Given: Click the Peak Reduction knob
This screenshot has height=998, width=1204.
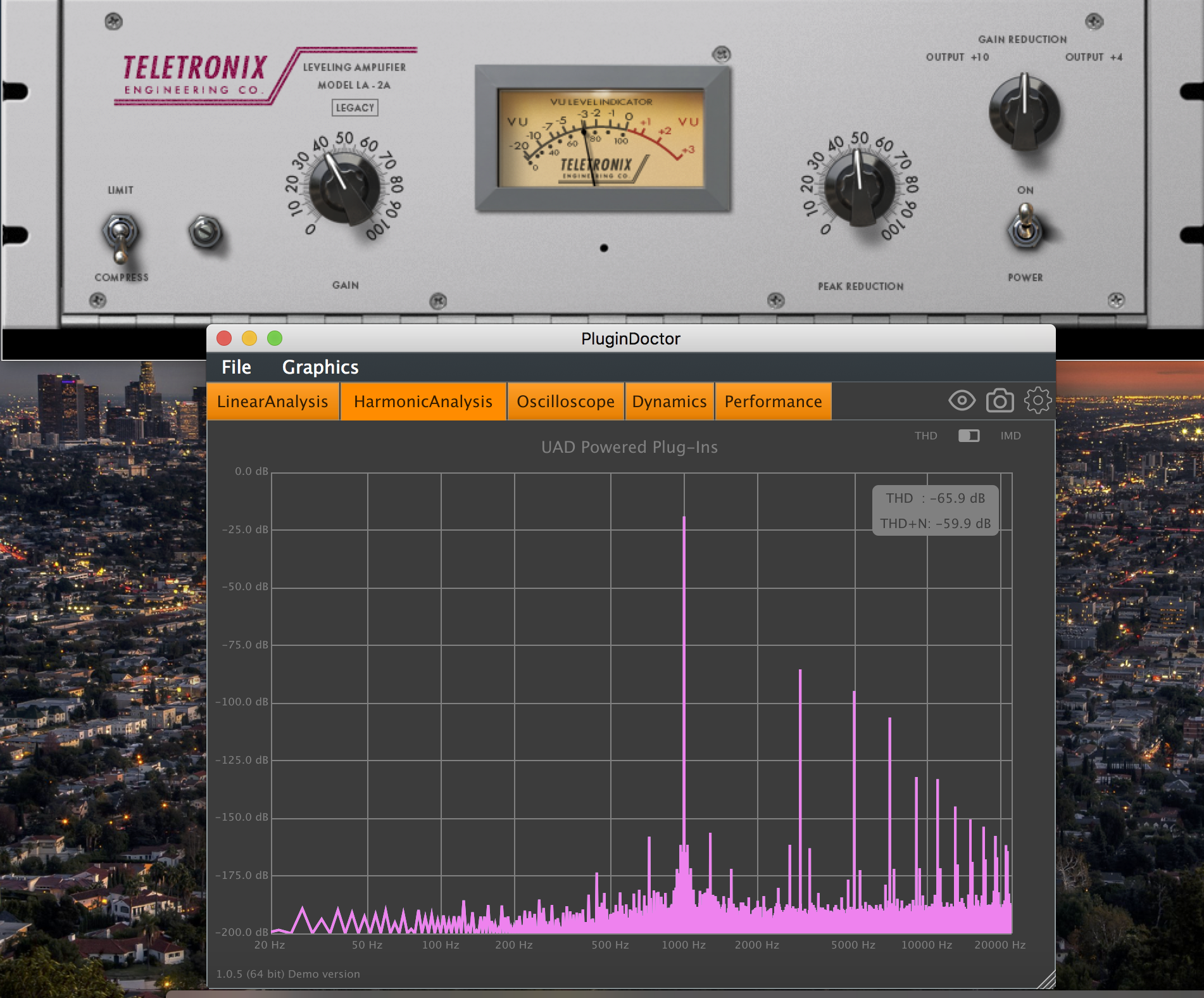Looking at the screenshot, I should 860,187.
